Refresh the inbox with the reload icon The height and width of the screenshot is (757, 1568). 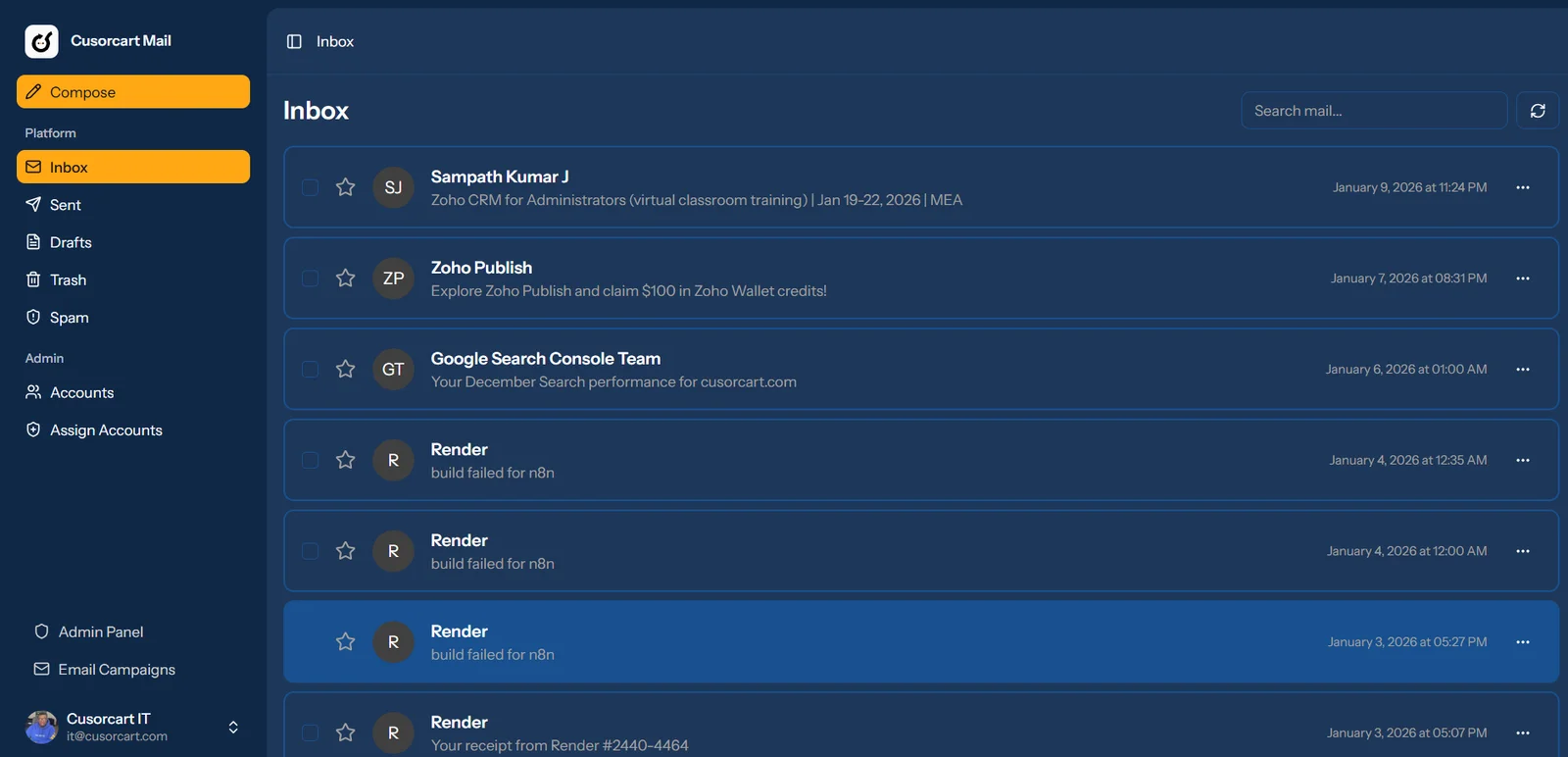1538,111
